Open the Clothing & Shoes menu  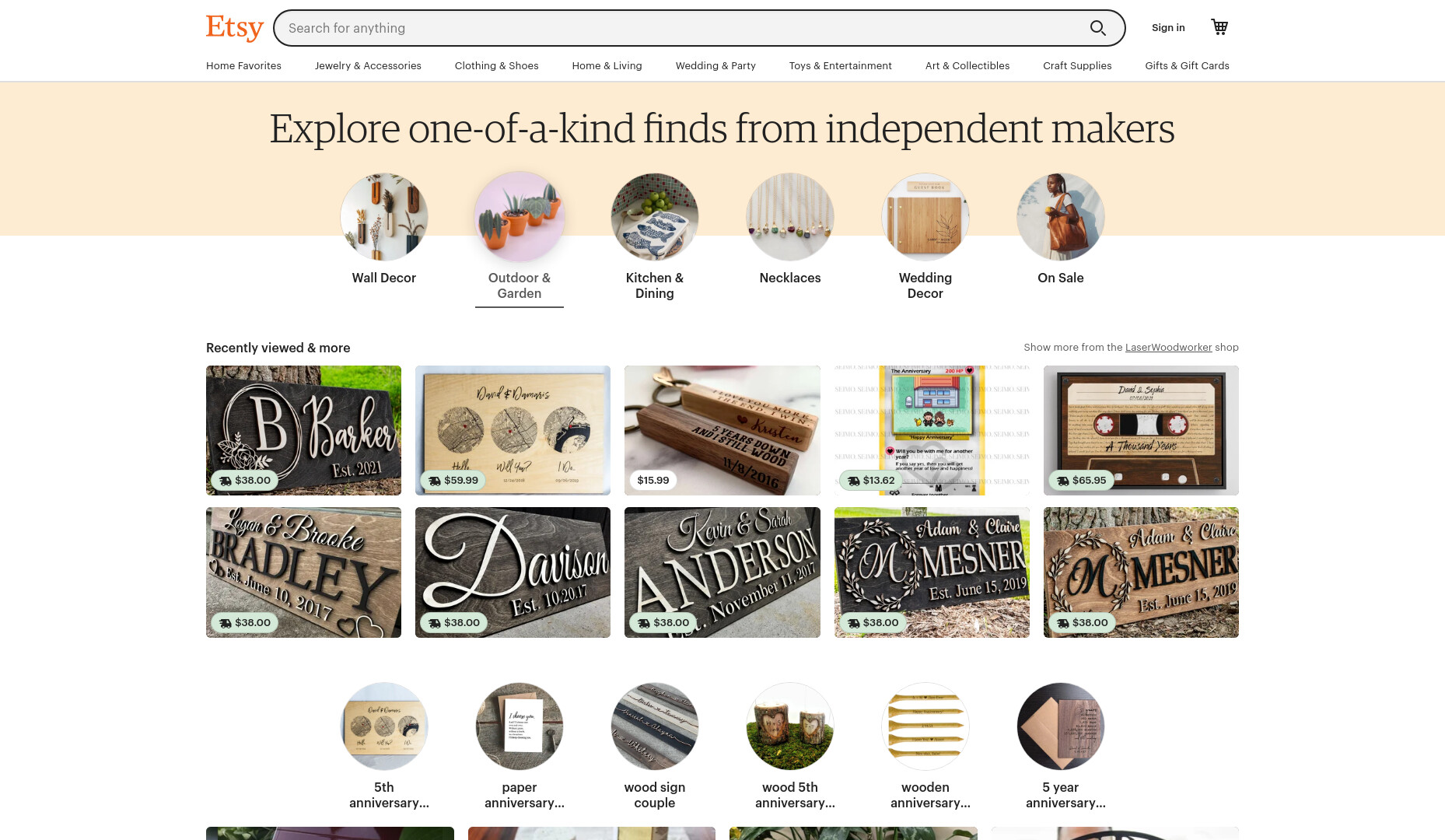pyautogui.click(x=497, y=66)
